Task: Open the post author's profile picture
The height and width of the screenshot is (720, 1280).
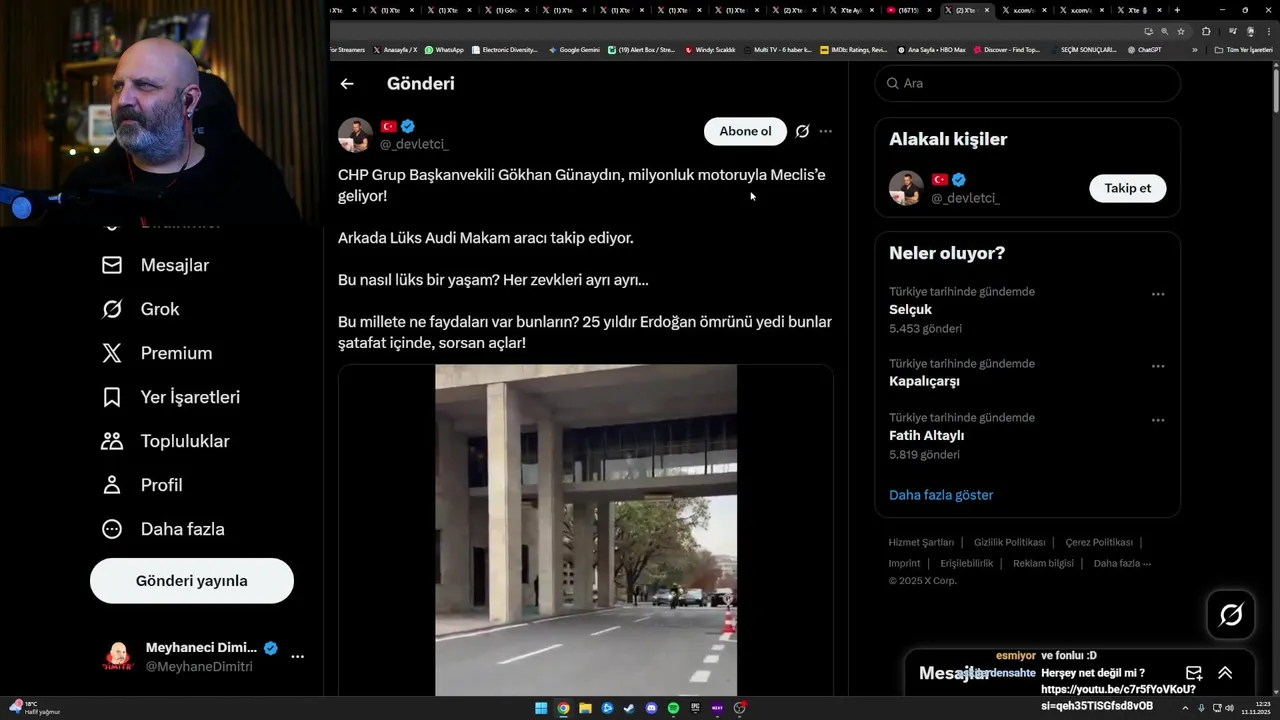Action: point(355,135)
